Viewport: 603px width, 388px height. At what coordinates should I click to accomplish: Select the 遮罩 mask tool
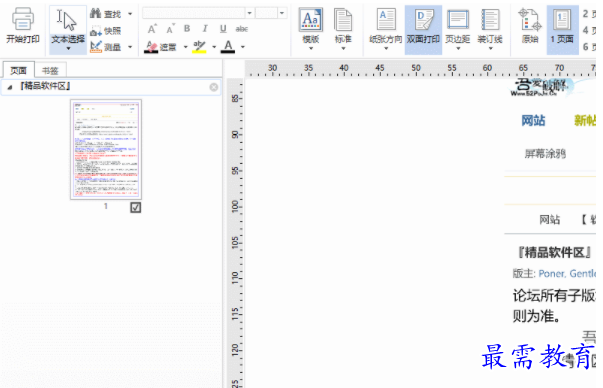pyautogui.click(x=160, y=47)
